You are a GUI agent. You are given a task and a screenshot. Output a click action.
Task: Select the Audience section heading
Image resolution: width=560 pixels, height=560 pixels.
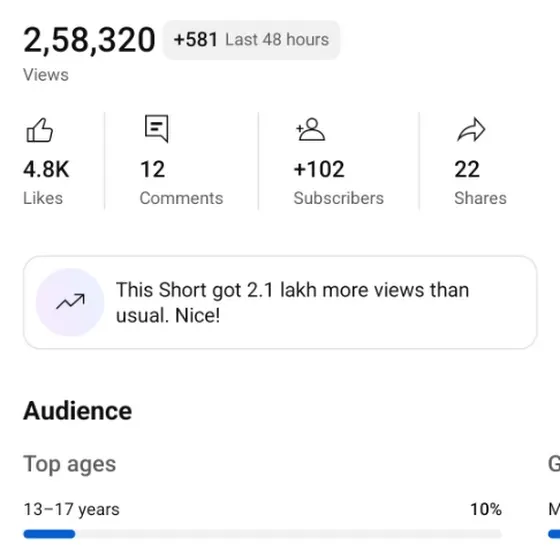click(x=78, y=411)
